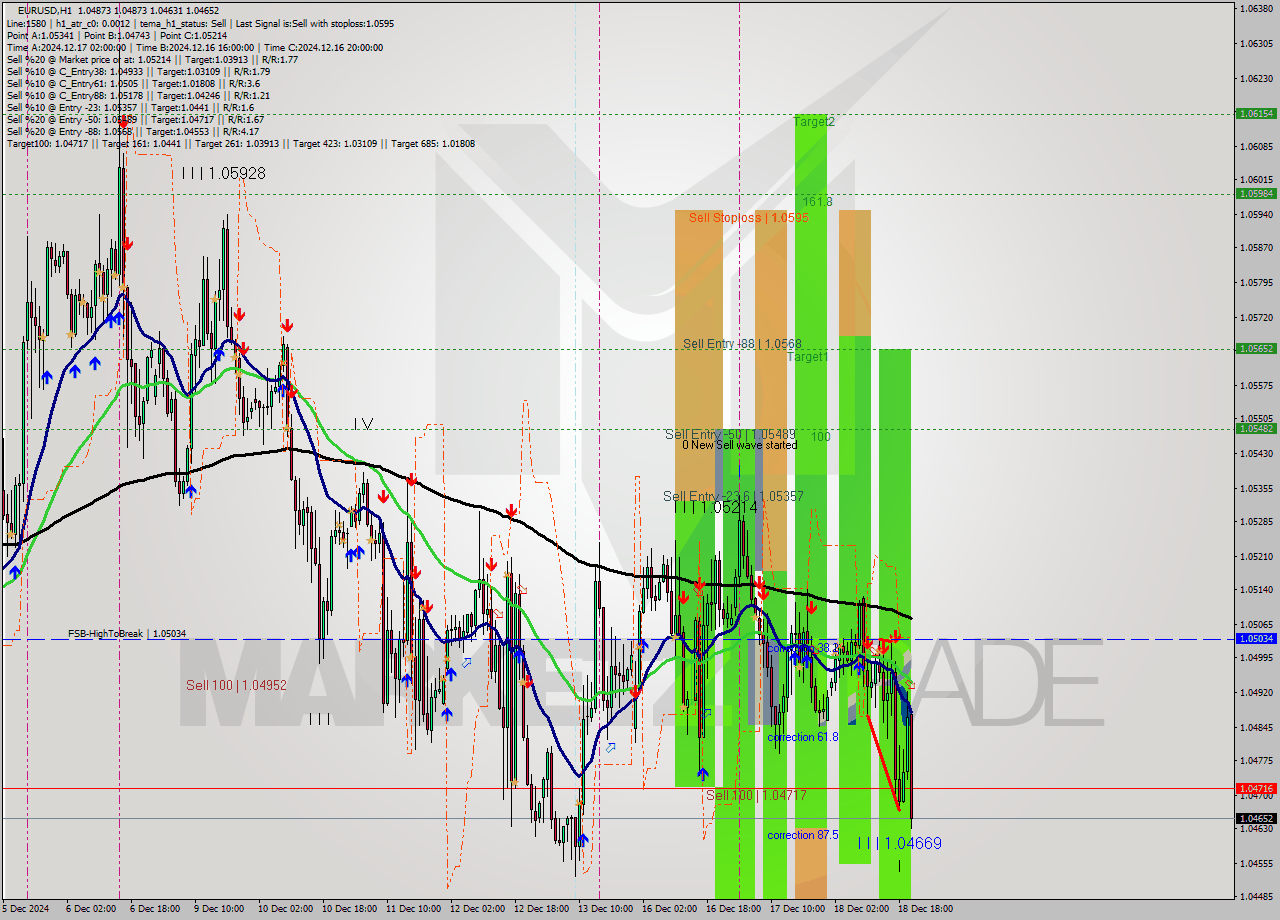Click the 'Target2' label on the chart
1280x920 pixels.
[x=814, y=122]
